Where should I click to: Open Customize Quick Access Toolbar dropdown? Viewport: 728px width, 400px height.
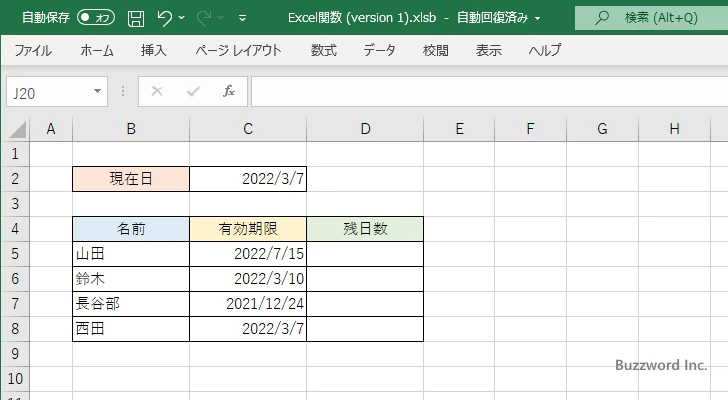(x=242, y=18)
